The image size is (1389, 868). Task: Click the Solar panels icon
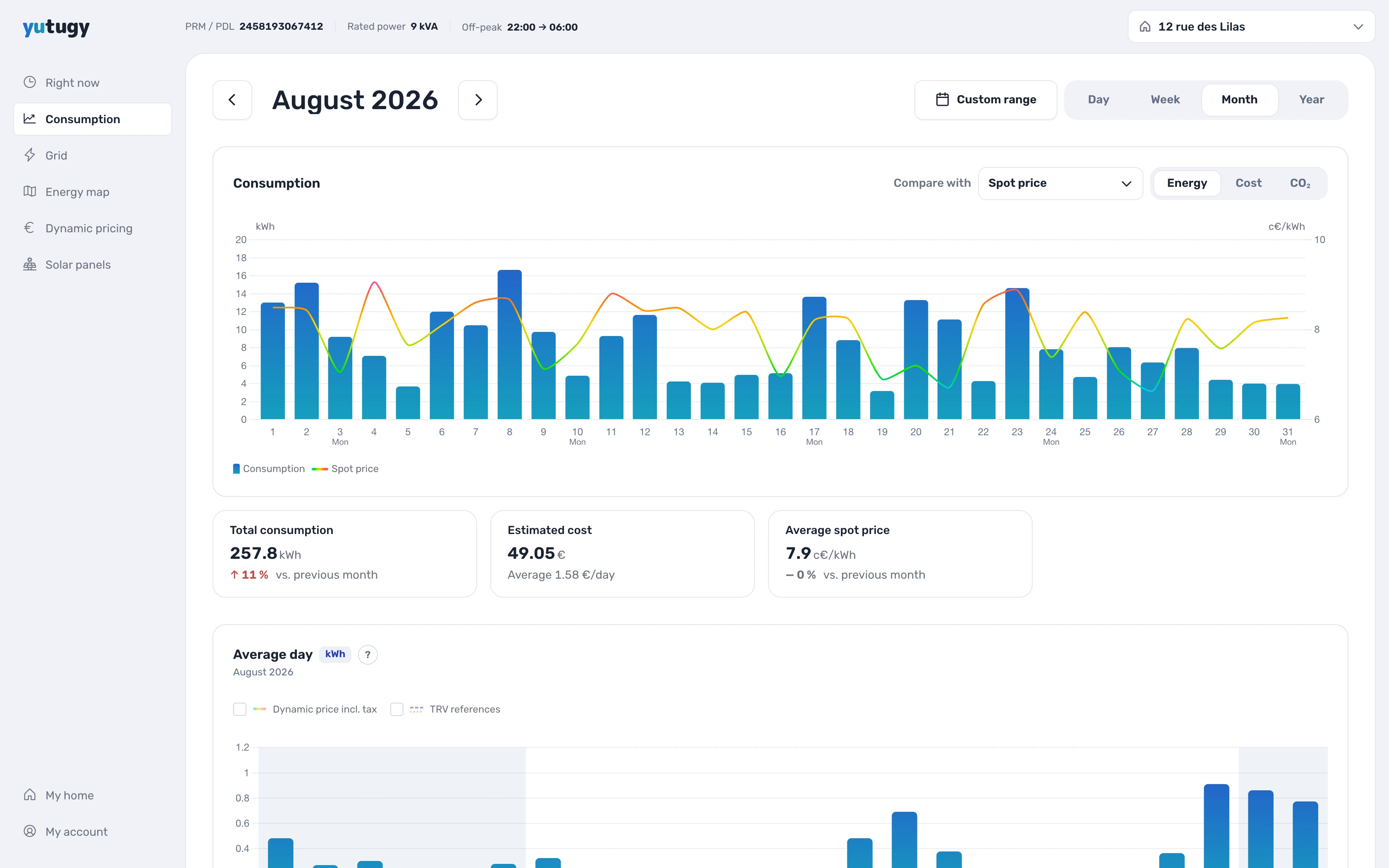click(30, 264)
